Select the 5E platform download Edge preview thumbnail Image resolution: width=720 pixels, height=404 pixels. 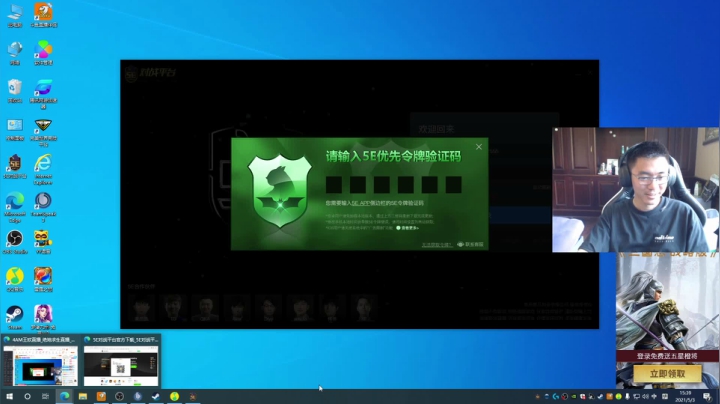click(x=121, y=361)
